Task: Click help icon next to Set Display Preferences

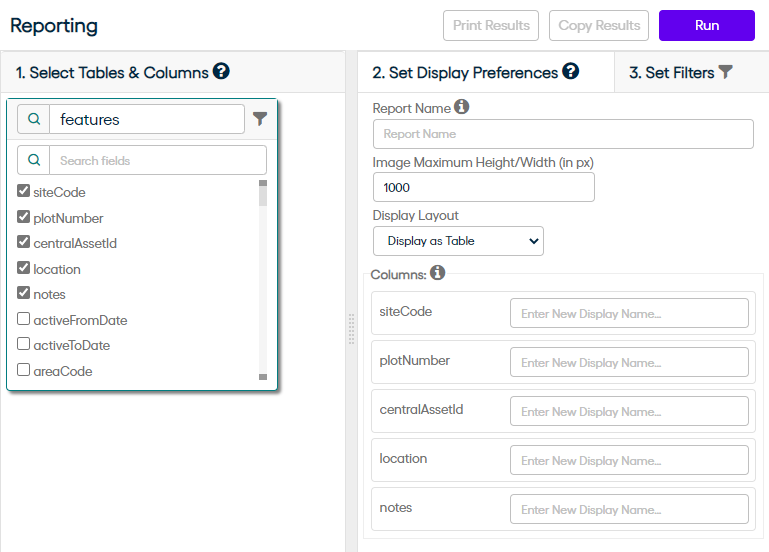Action: tap(571, 71)
